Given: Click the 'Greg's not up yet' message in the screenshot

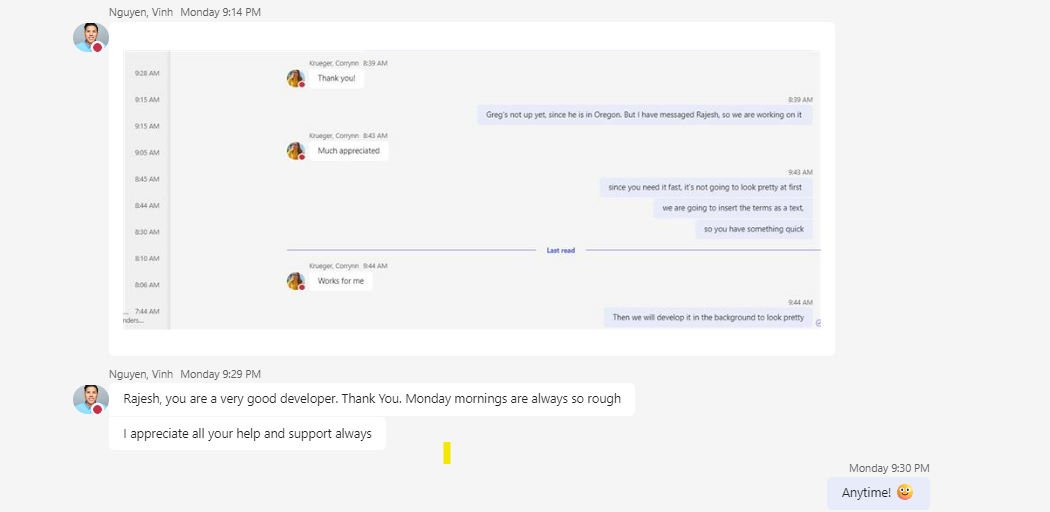Looking at the screenshot, I should [x=644, y=114].
